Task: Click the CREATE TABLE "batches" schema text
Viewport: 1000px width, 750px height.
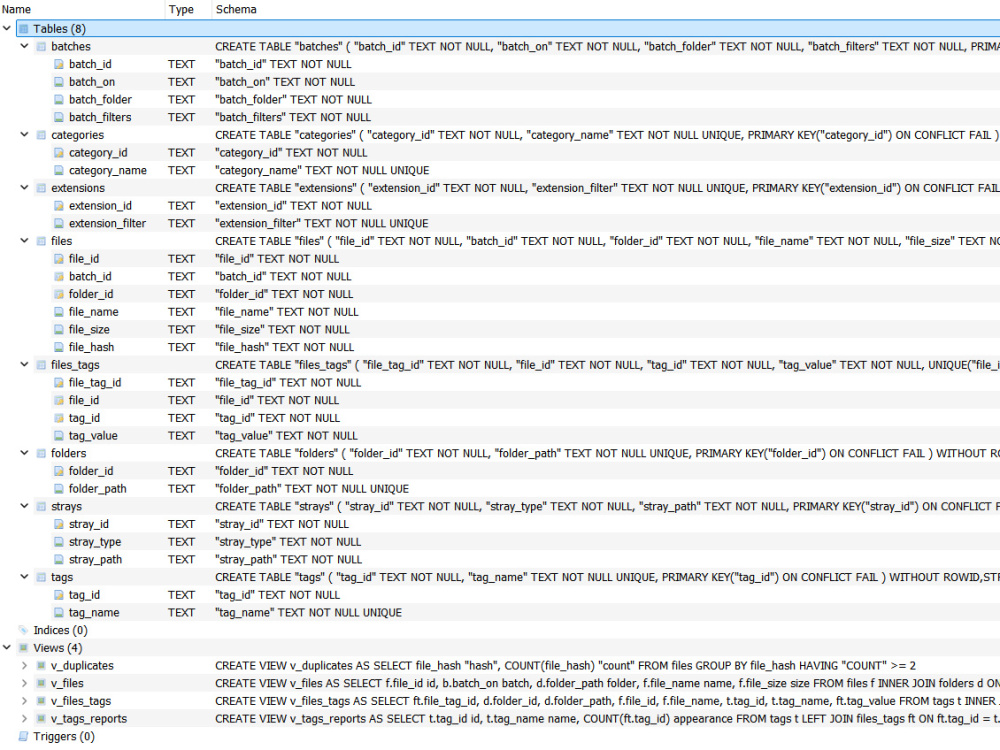Action: [x=607, y=47]
